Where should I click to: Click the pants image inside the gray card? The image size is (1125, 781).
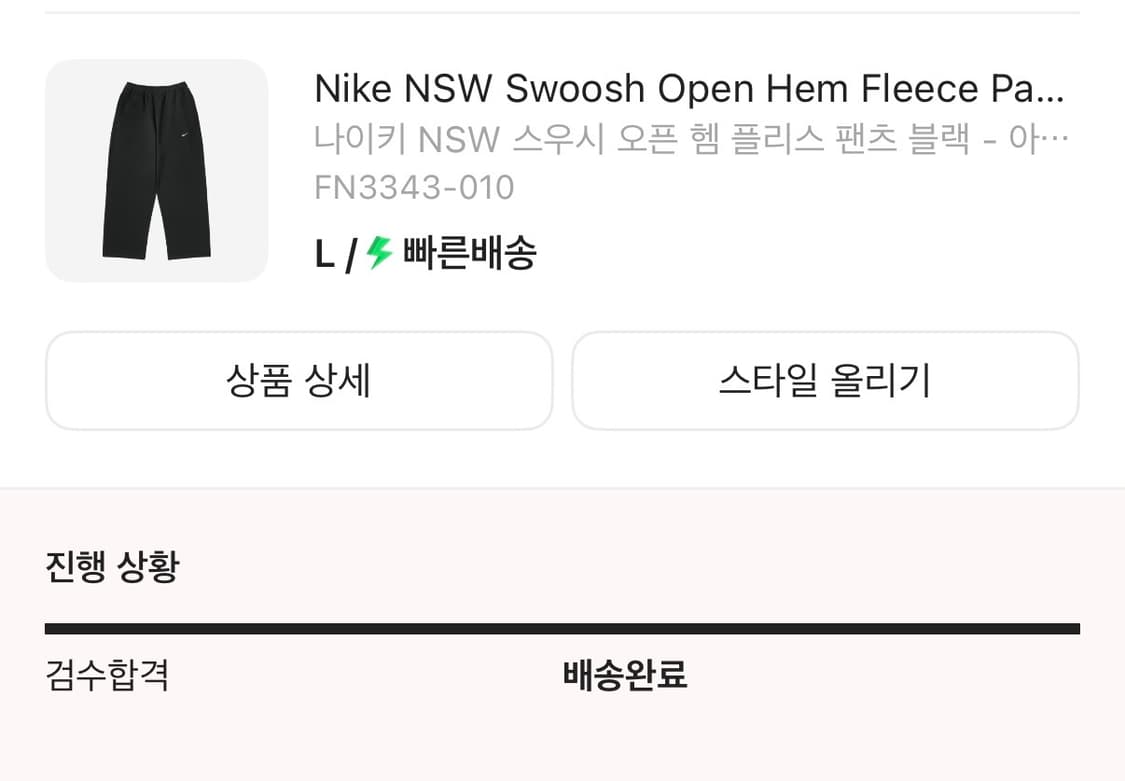(156, 171)
